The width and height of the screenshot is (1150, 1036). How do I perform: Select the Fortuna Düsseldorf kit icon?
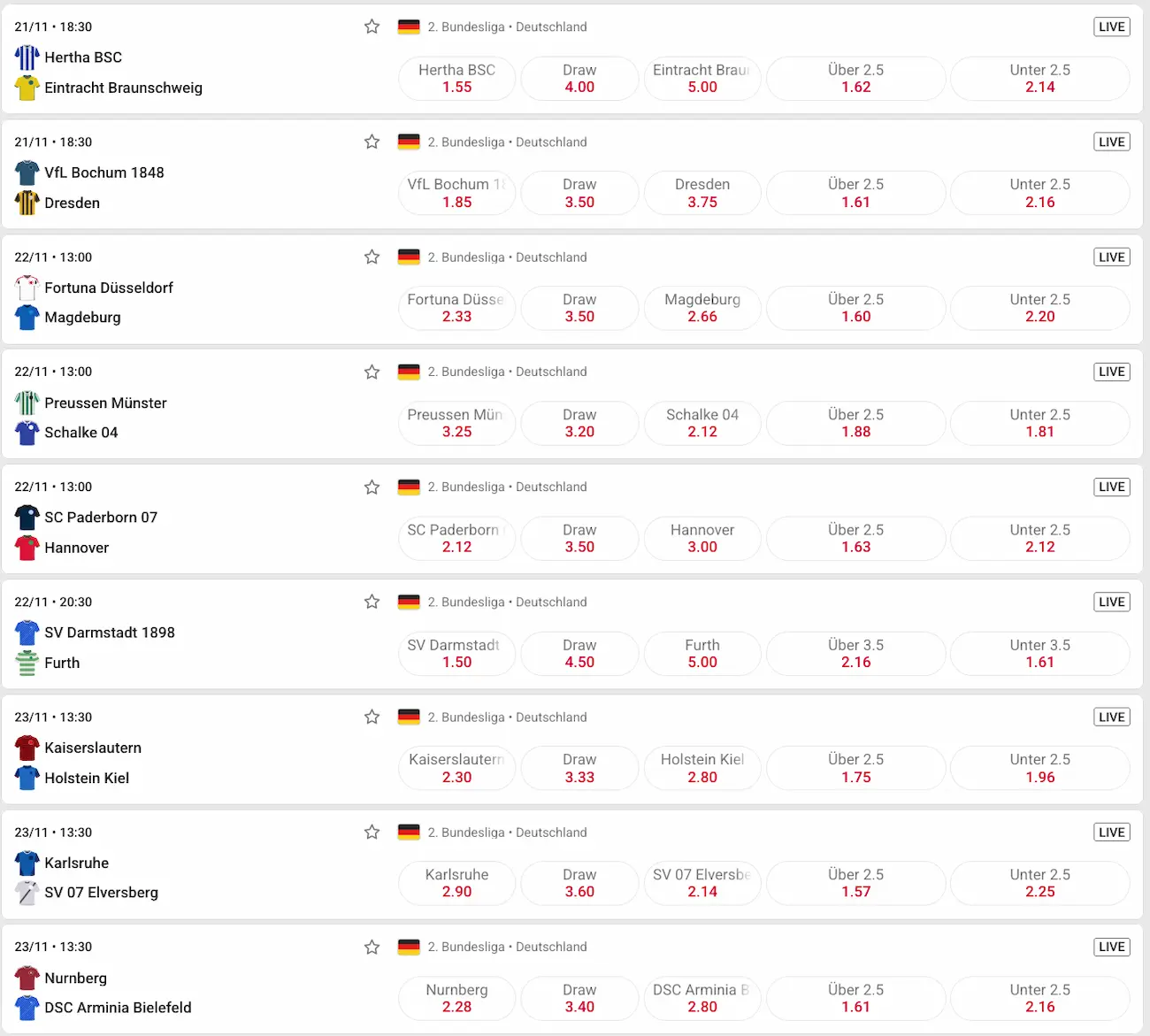[x=27, y=287]
